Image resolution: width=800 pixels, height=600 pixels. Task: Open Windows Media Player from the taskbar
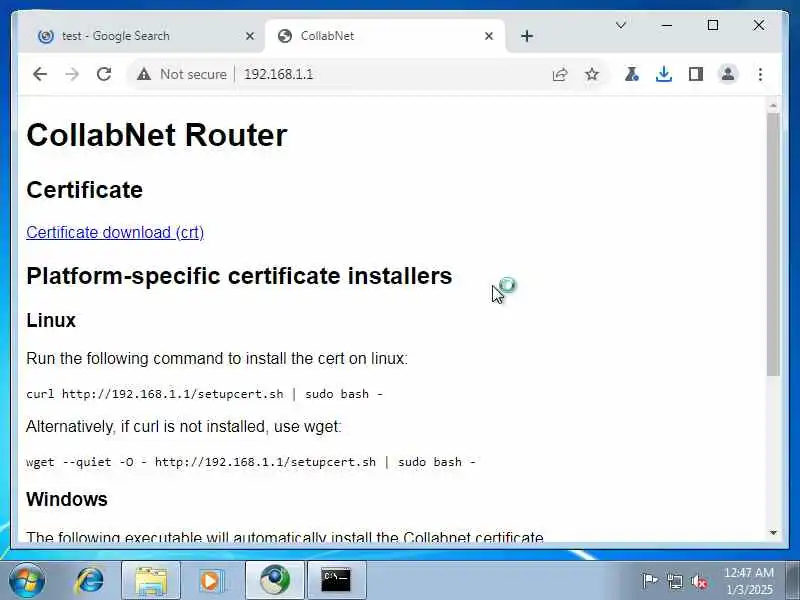pos(211,580)
